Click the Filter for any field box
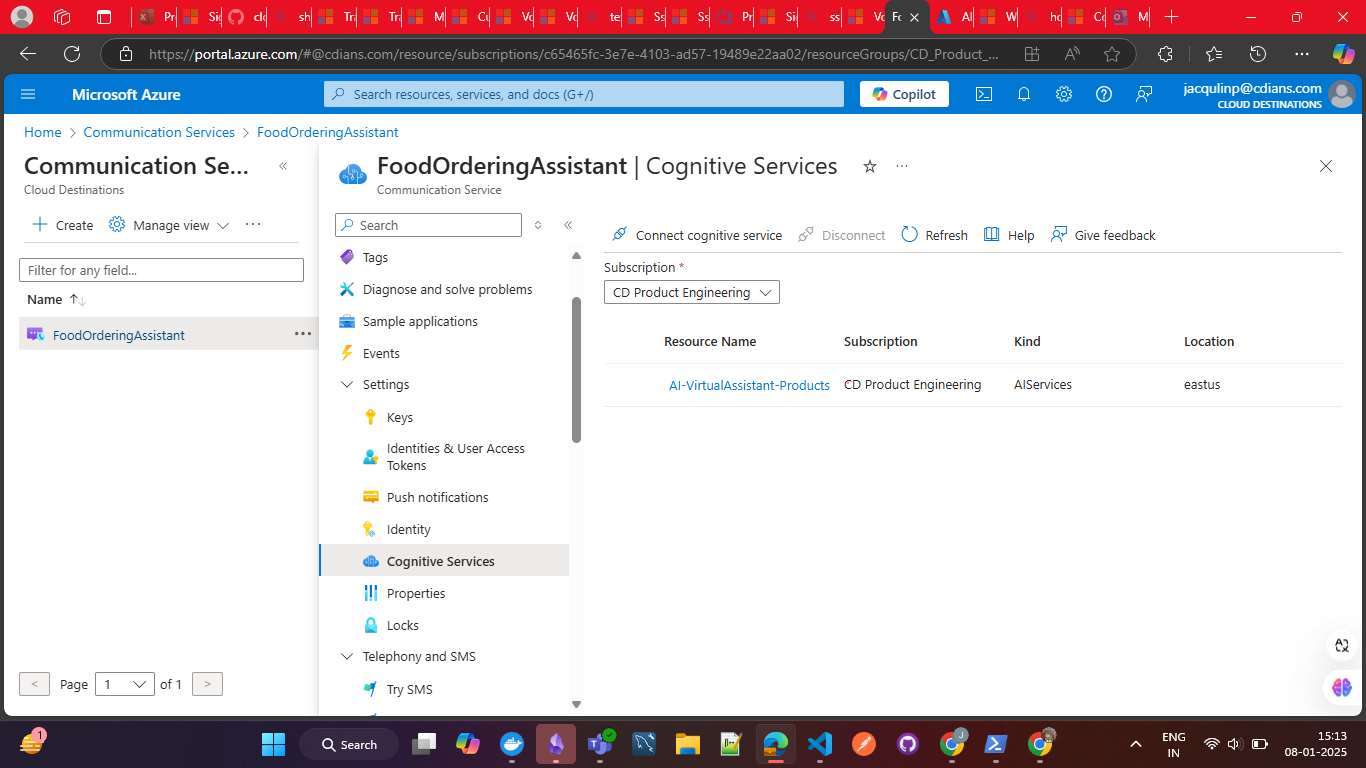The width and height of the screenshot is (1366, 768). click(161, 270)
